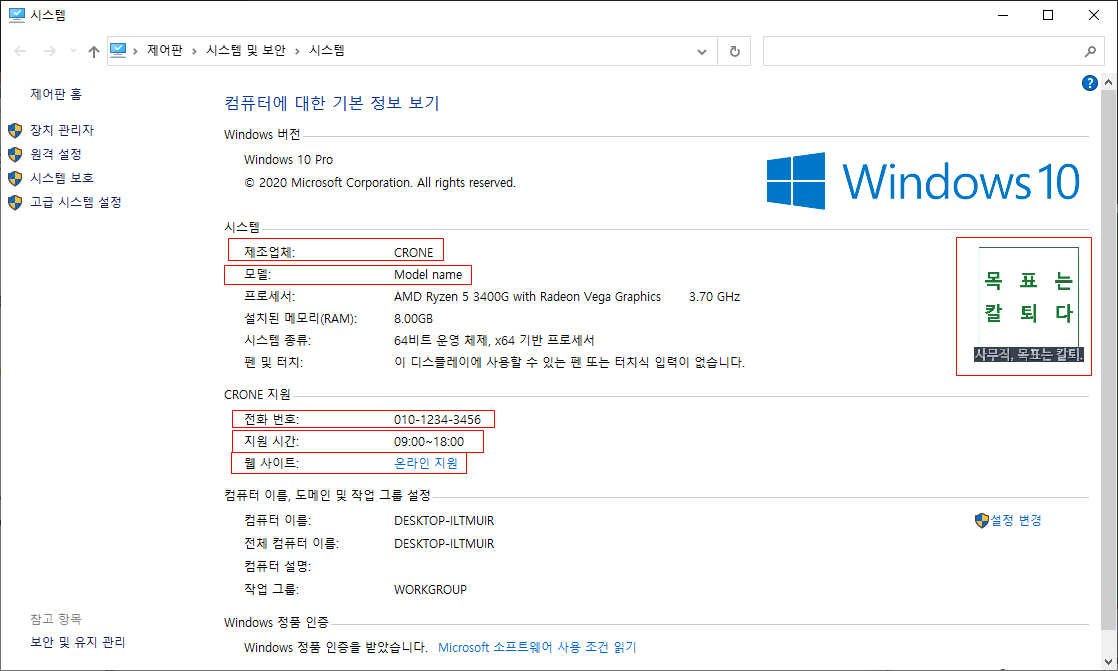
Task: Select the 3.70 GHz clock speed text
Action: tap(714, 297)
